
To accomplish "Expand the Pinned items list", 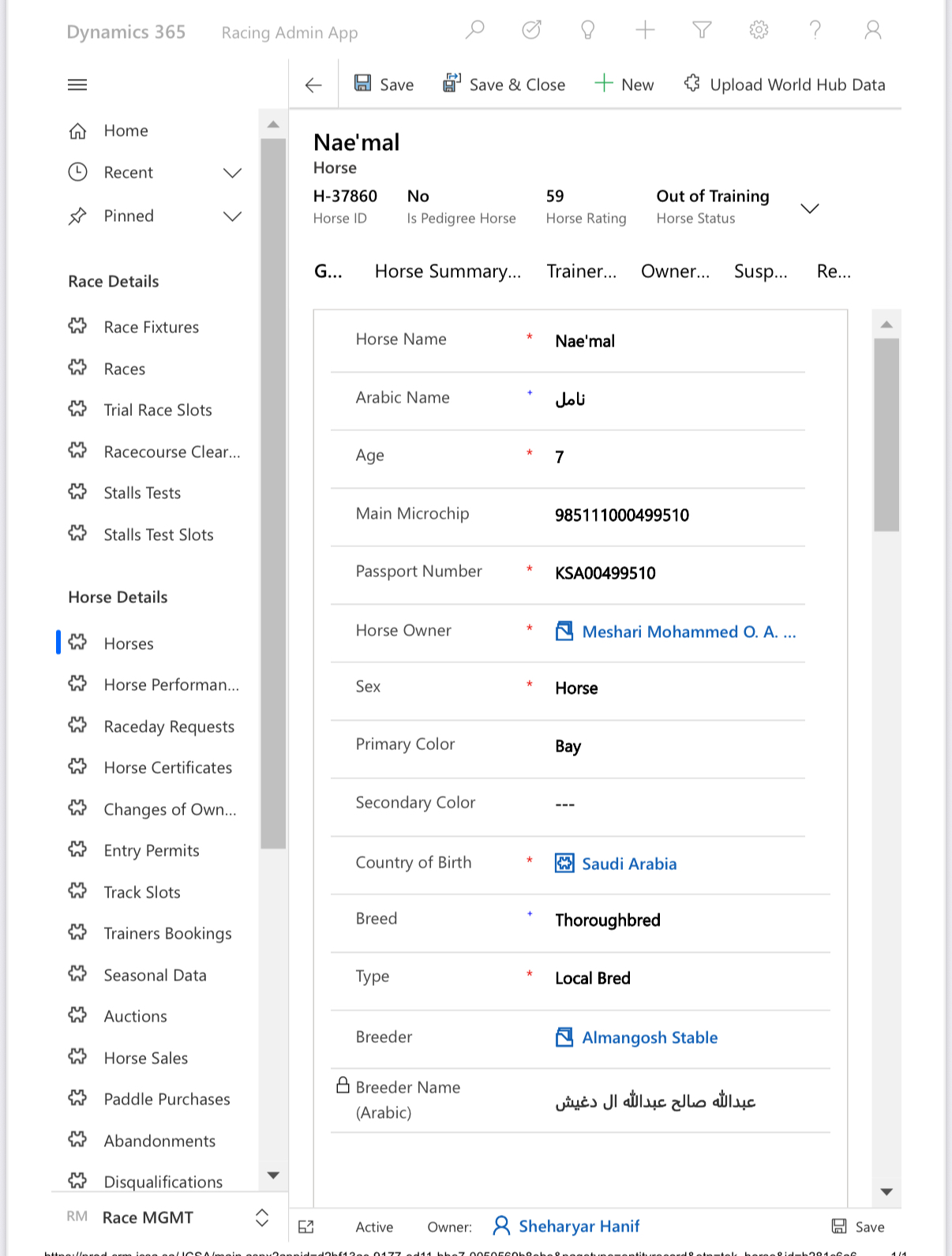I will [x=232, y=216].
